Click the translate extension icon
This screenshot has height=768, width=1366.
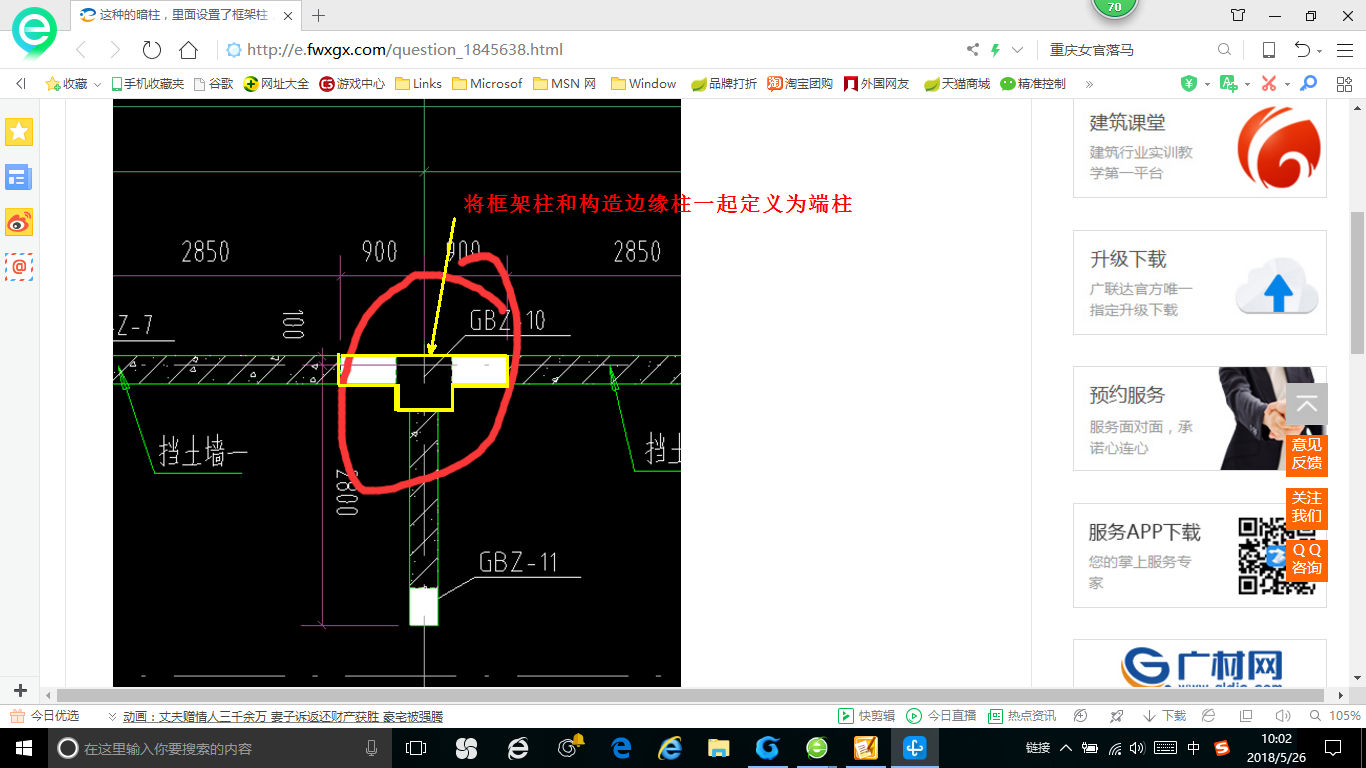click(1228, 84)
